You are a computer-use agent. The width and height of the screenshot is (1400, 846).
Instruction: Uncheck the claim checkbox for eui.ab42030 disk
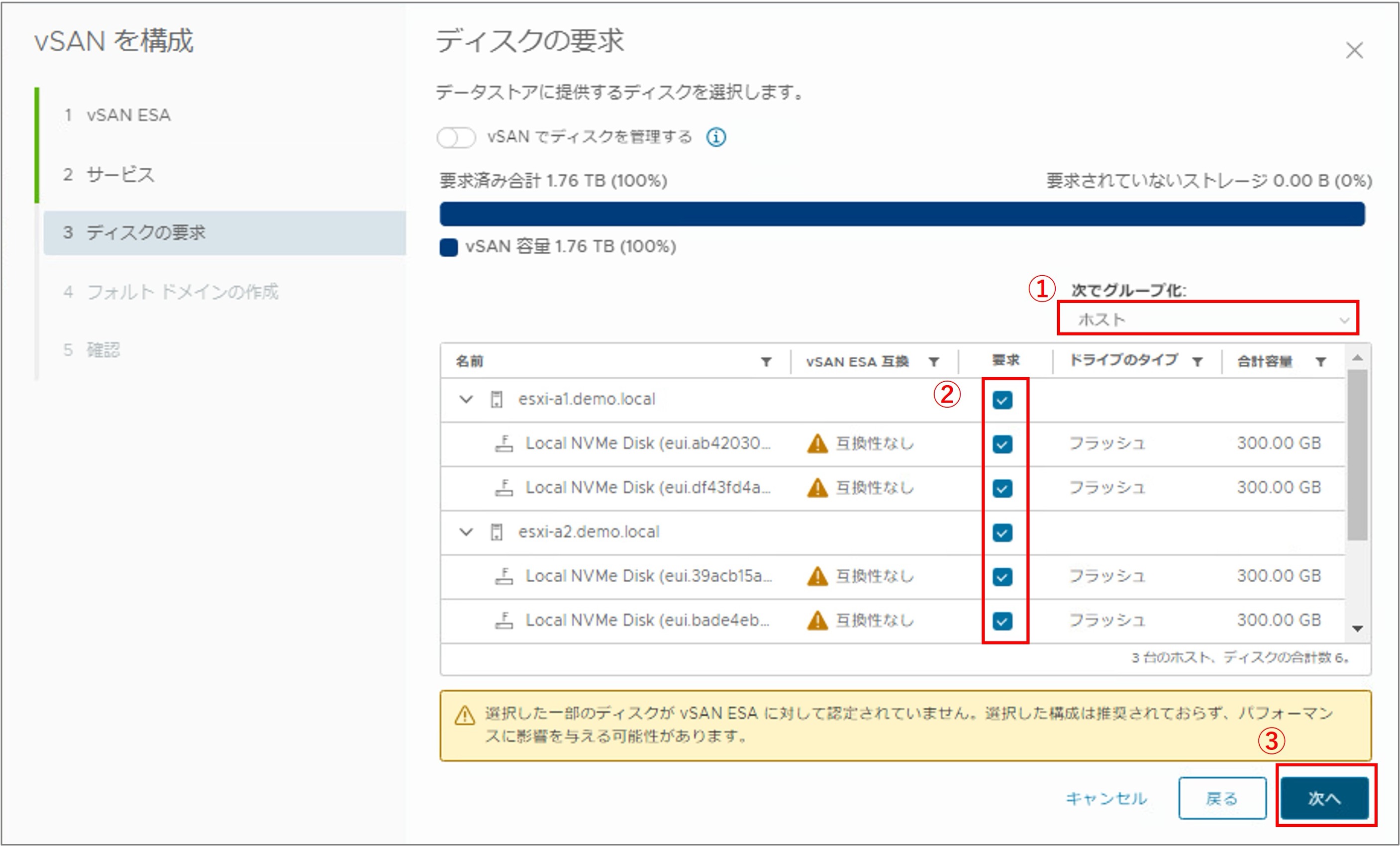click(x=1002, y=444)
